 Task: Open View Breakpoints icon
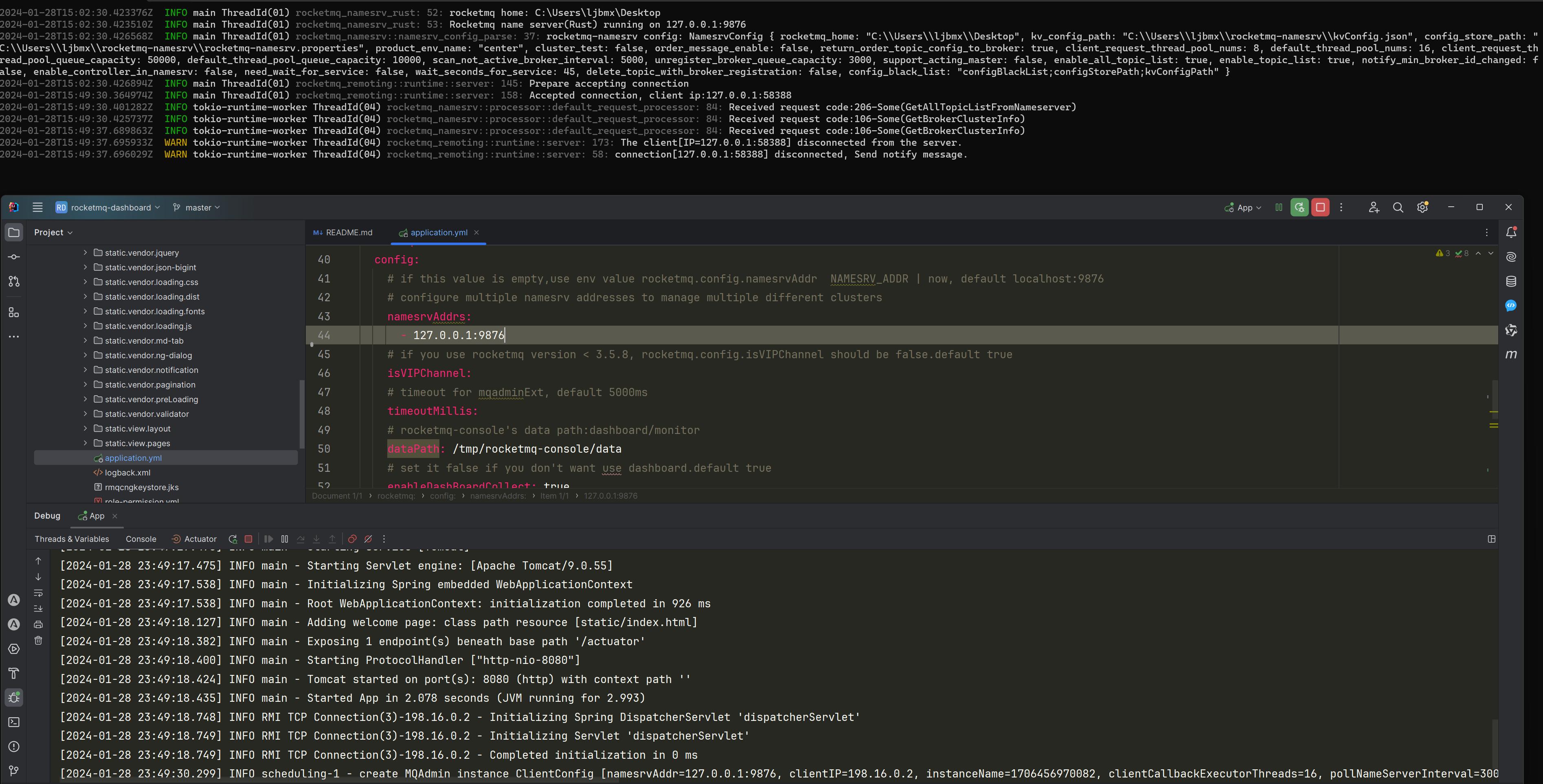(352, 539)
